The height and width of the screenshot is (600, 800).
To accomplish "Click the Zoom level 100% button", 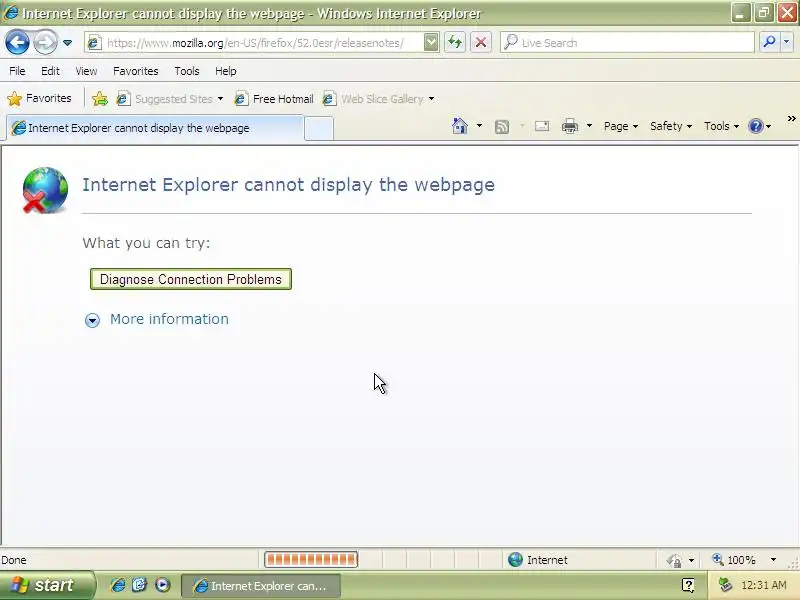I will click(x=734, y=560).
